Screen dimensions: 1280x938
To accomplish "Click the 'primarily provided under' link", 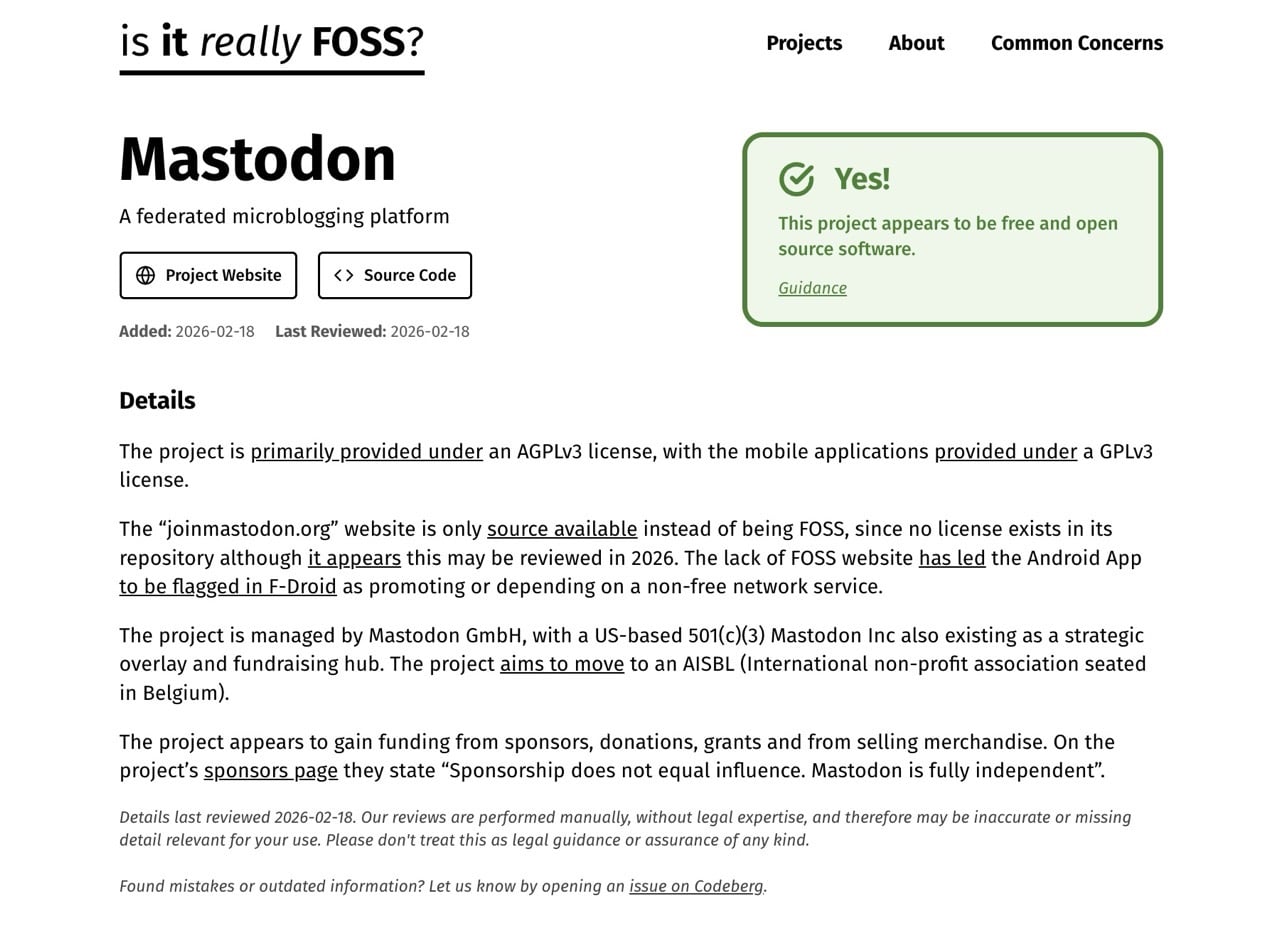I will point(367,451).
